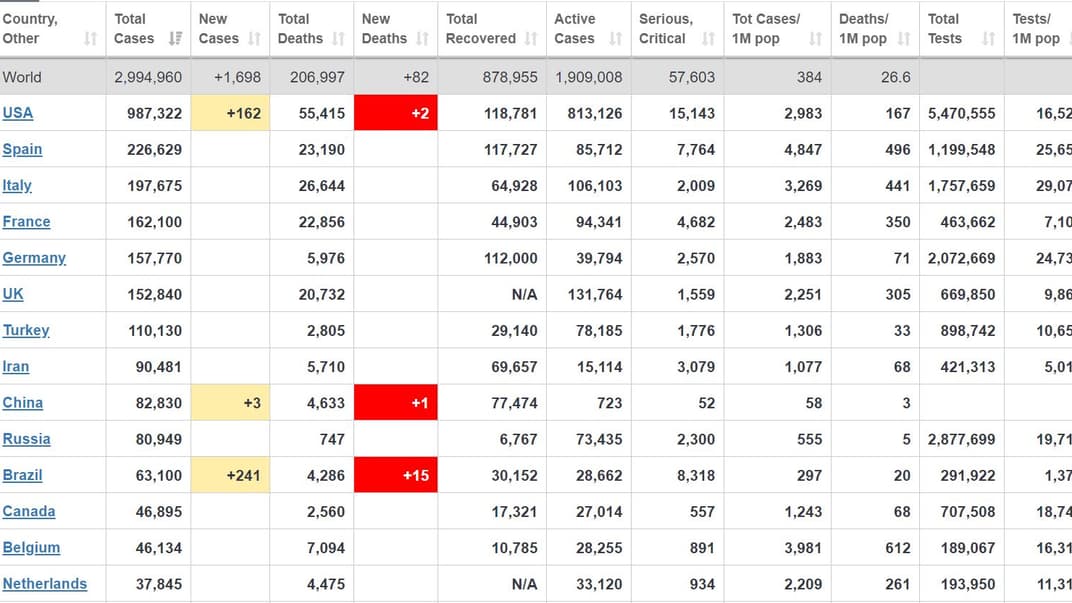
Task: Click Brazil new deaths red cell
Action: click(396, 475)
